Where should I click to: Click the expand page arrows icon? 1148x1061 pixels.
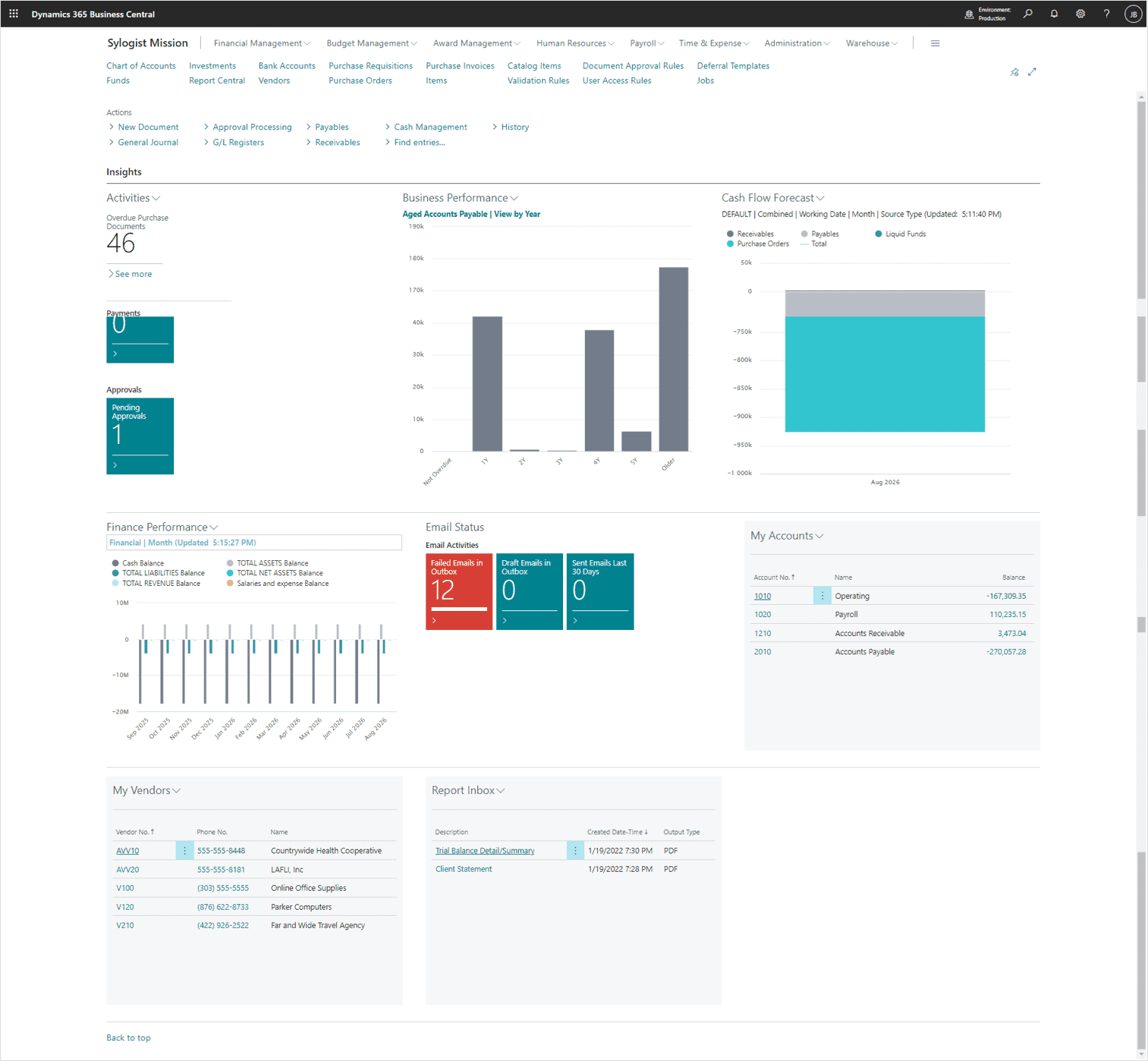tap(1032, 72)
